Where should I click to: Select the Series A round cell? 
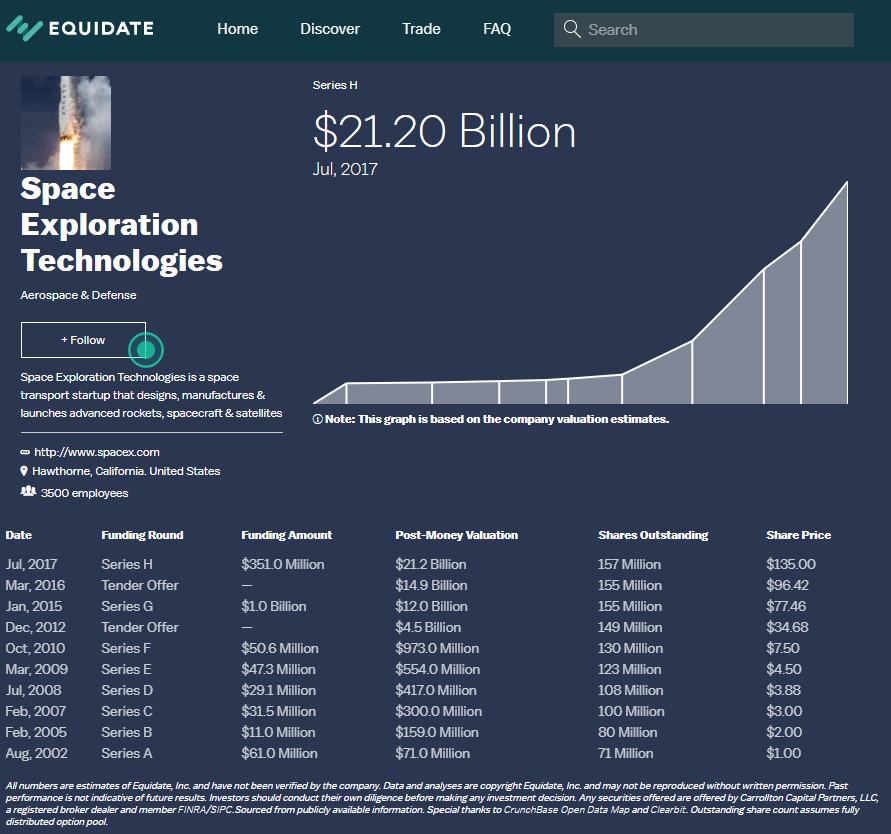pyautogui.click(x=127, y=753)
